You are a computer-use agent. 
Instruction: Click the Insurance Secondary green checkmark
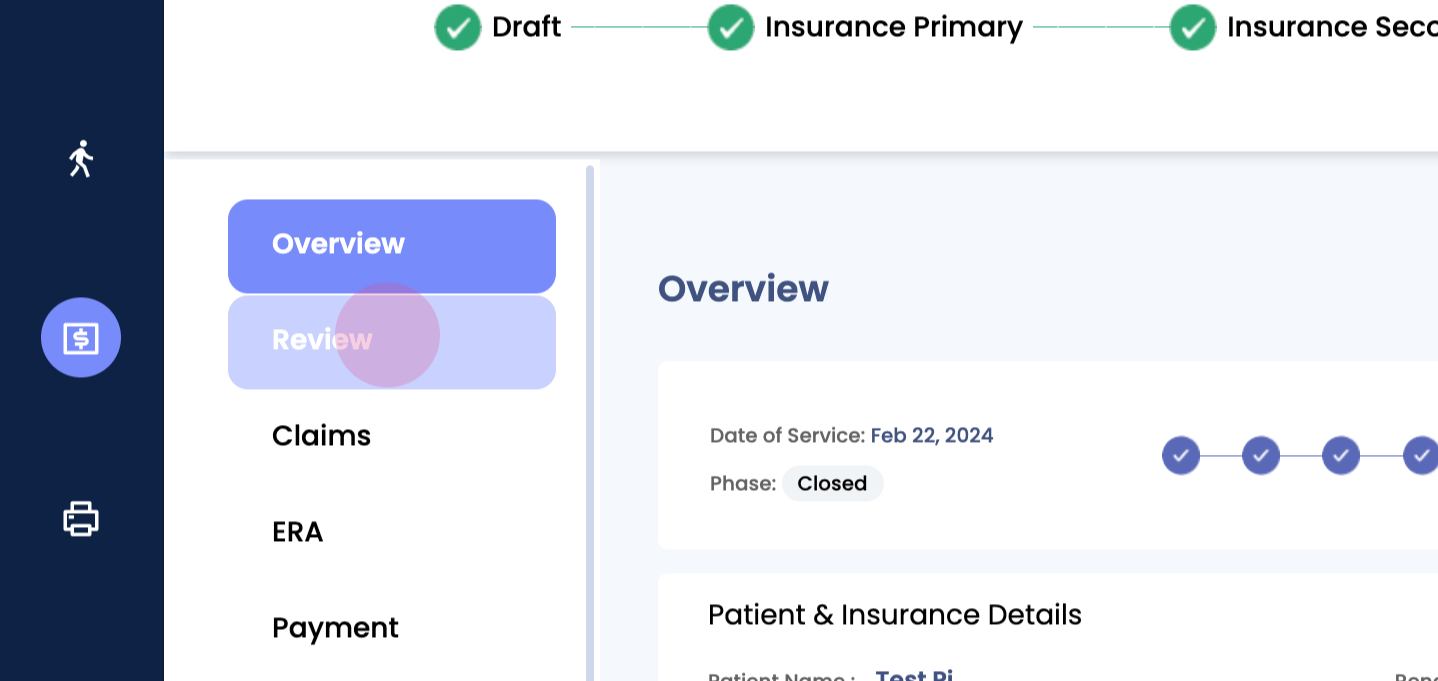[x=1193, y=27]
